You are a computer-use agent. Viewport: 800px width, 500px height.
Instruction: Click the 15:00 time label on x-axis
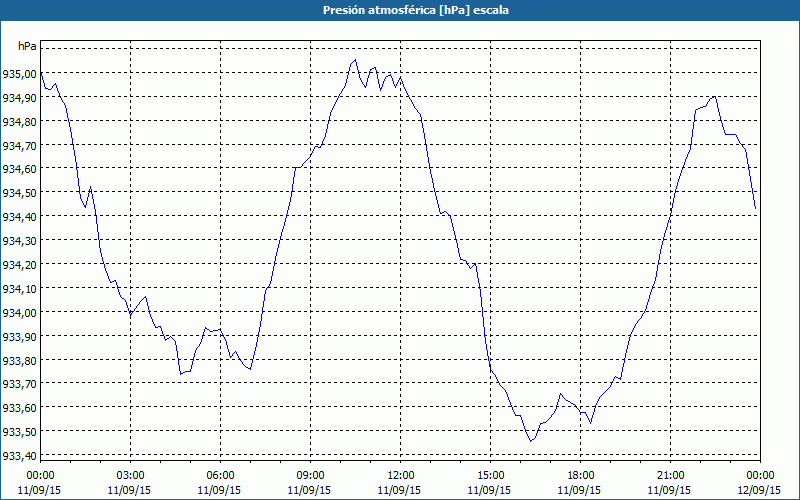point(490,476)
